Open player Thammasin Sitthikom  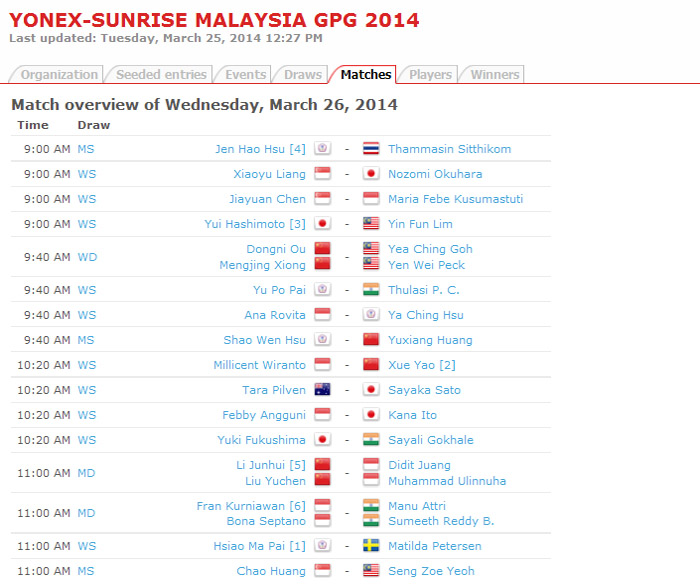450,149
